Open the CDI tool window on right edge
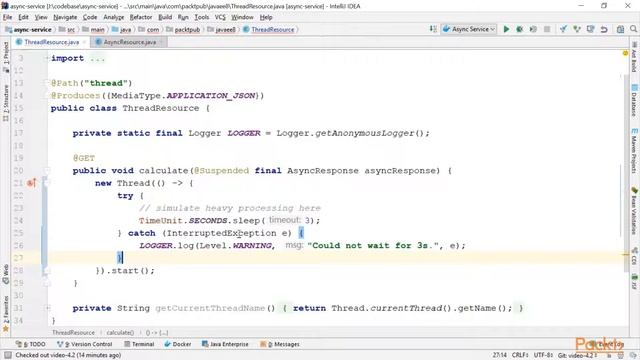The width and height of the screenshot is (640, 360). click(x=634, y=257)
